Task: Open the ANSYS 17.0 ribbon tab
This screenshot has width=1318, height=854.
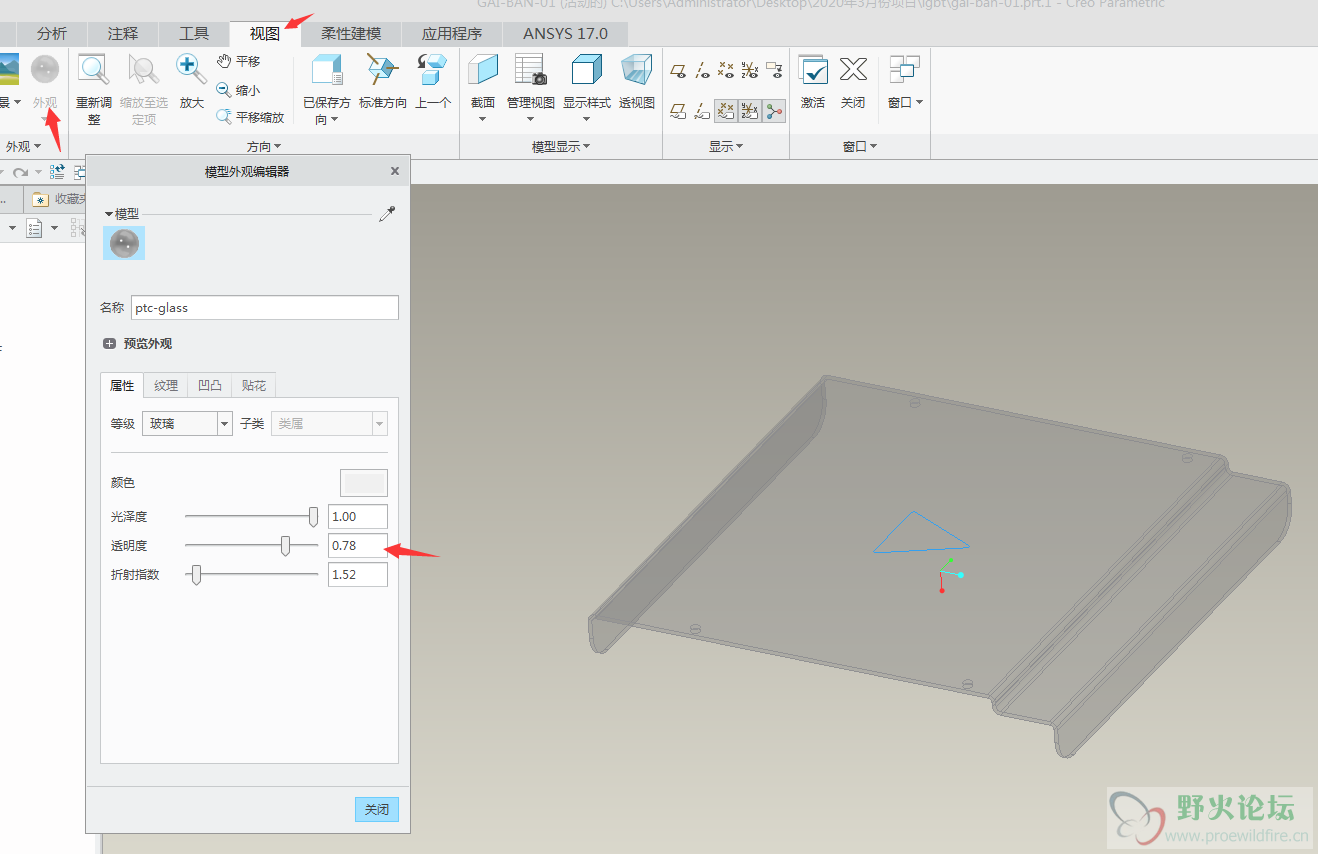Action: pos(565,33)
